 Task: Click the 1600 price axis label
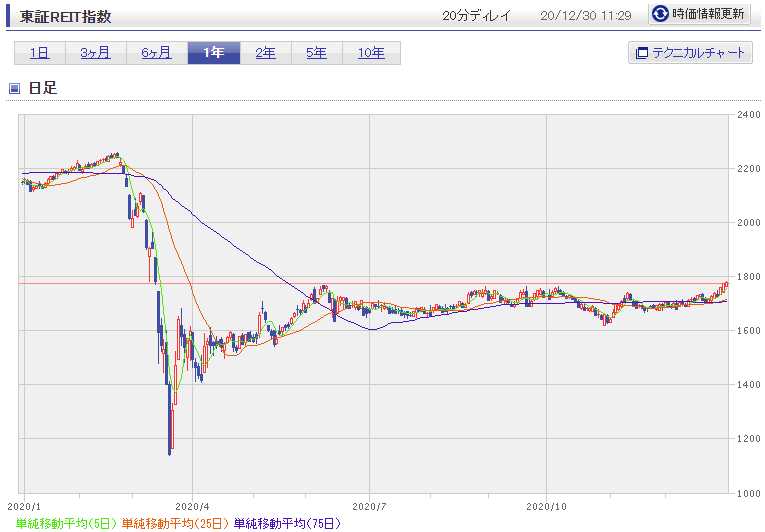(x=748, y=331)
